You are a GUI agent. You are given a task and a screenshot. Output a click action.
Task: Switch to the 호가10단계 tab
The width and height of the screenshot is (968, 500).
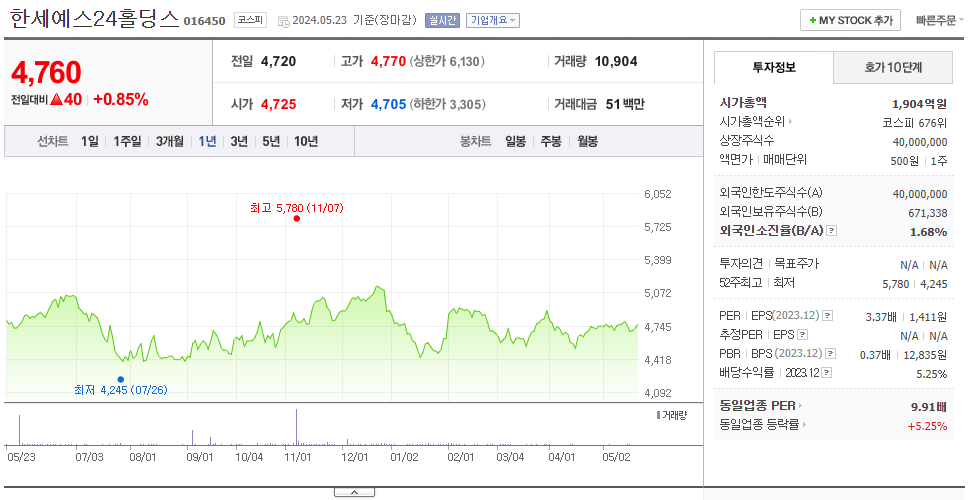893,67
